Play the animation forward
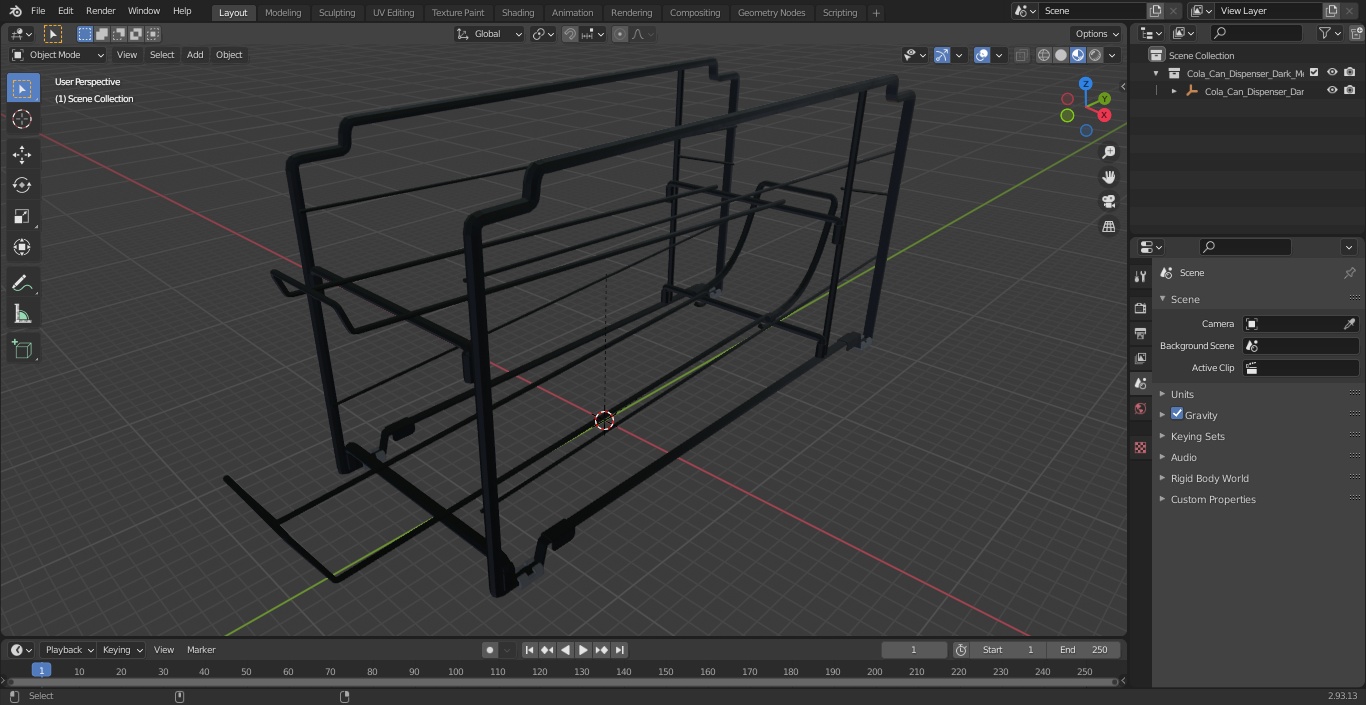 coord(583,650)
